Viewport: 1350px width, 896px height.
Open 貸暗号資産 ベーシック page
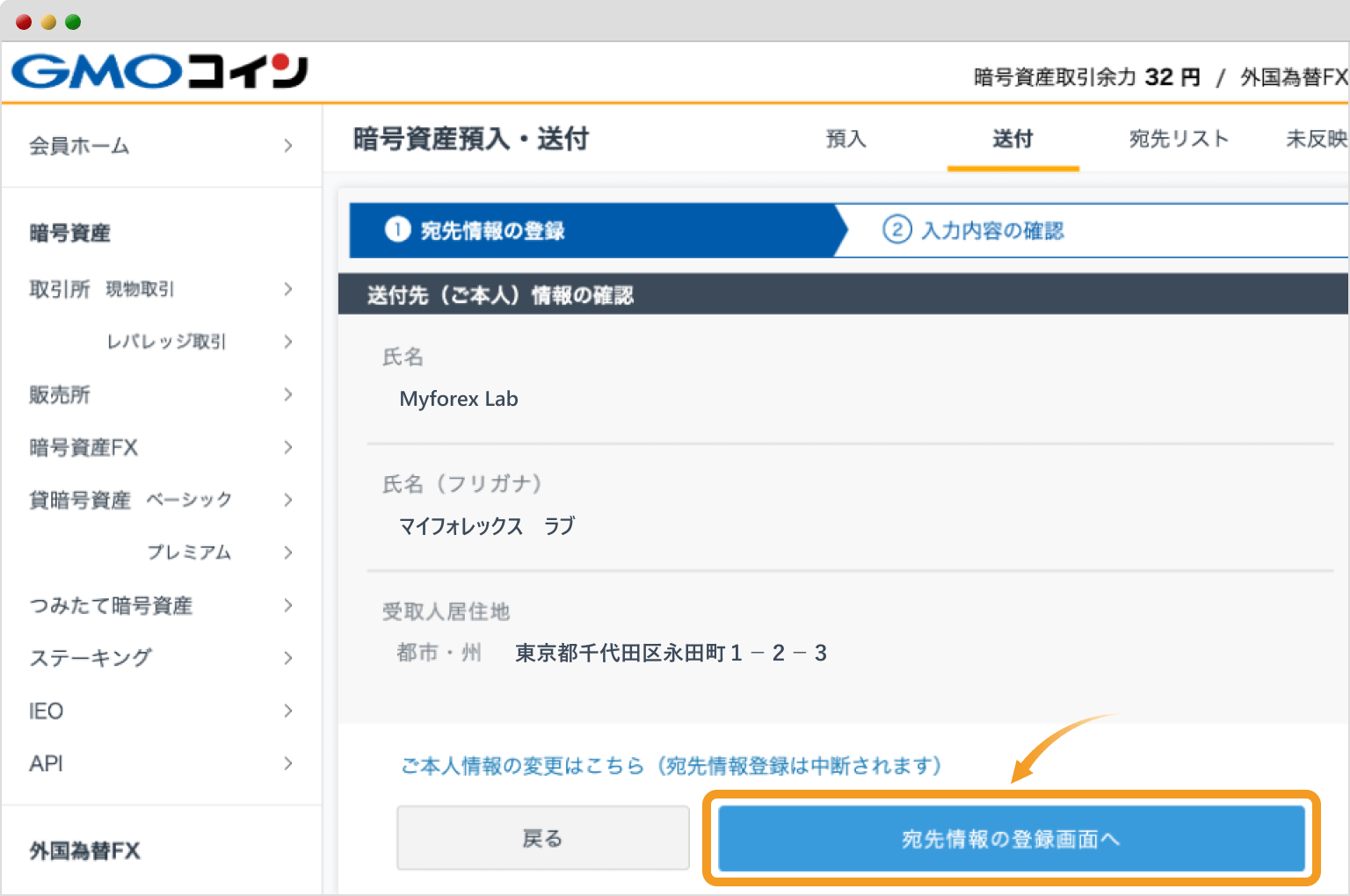[130, 499]
